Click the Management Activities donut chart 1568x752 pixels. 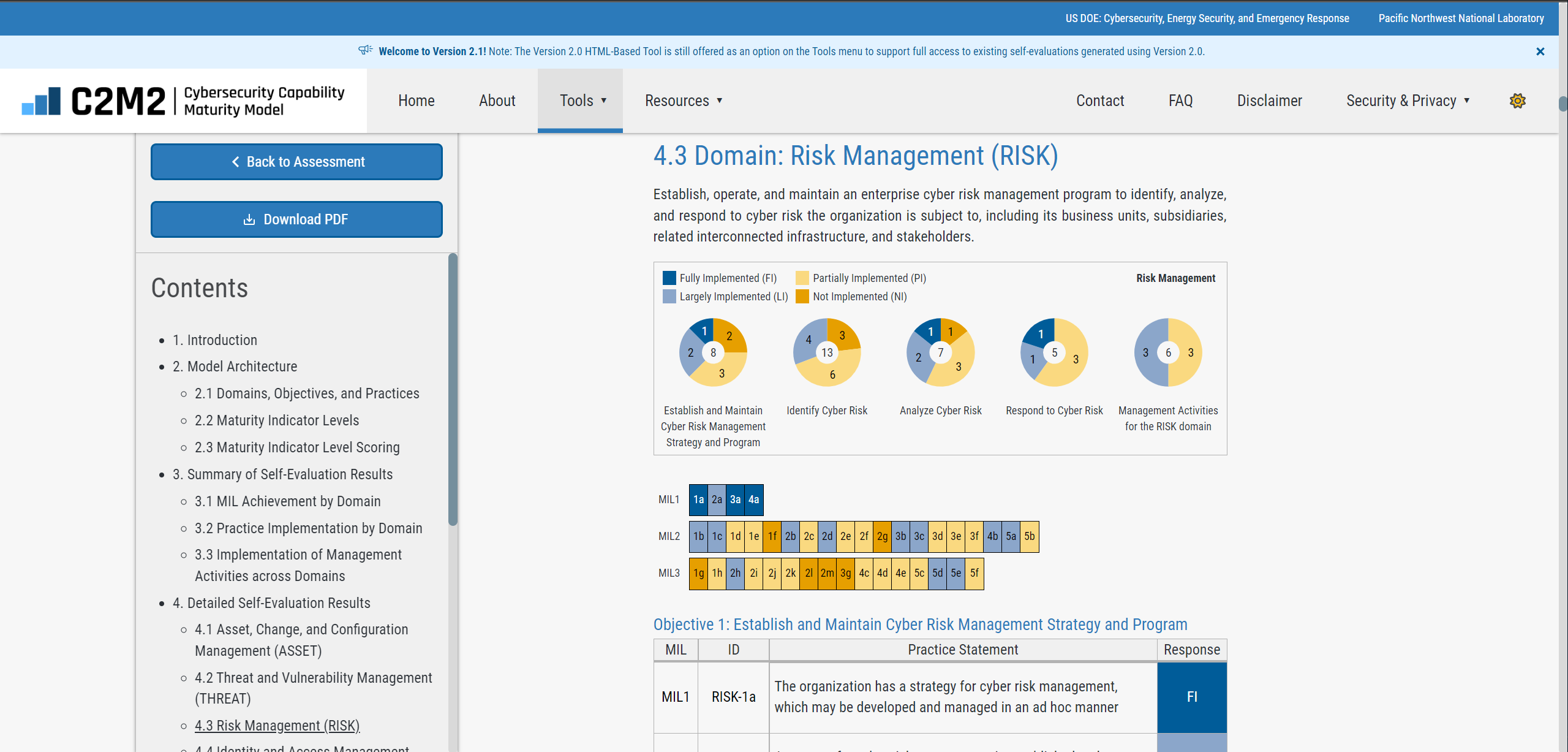click(x=1168, y=352)
